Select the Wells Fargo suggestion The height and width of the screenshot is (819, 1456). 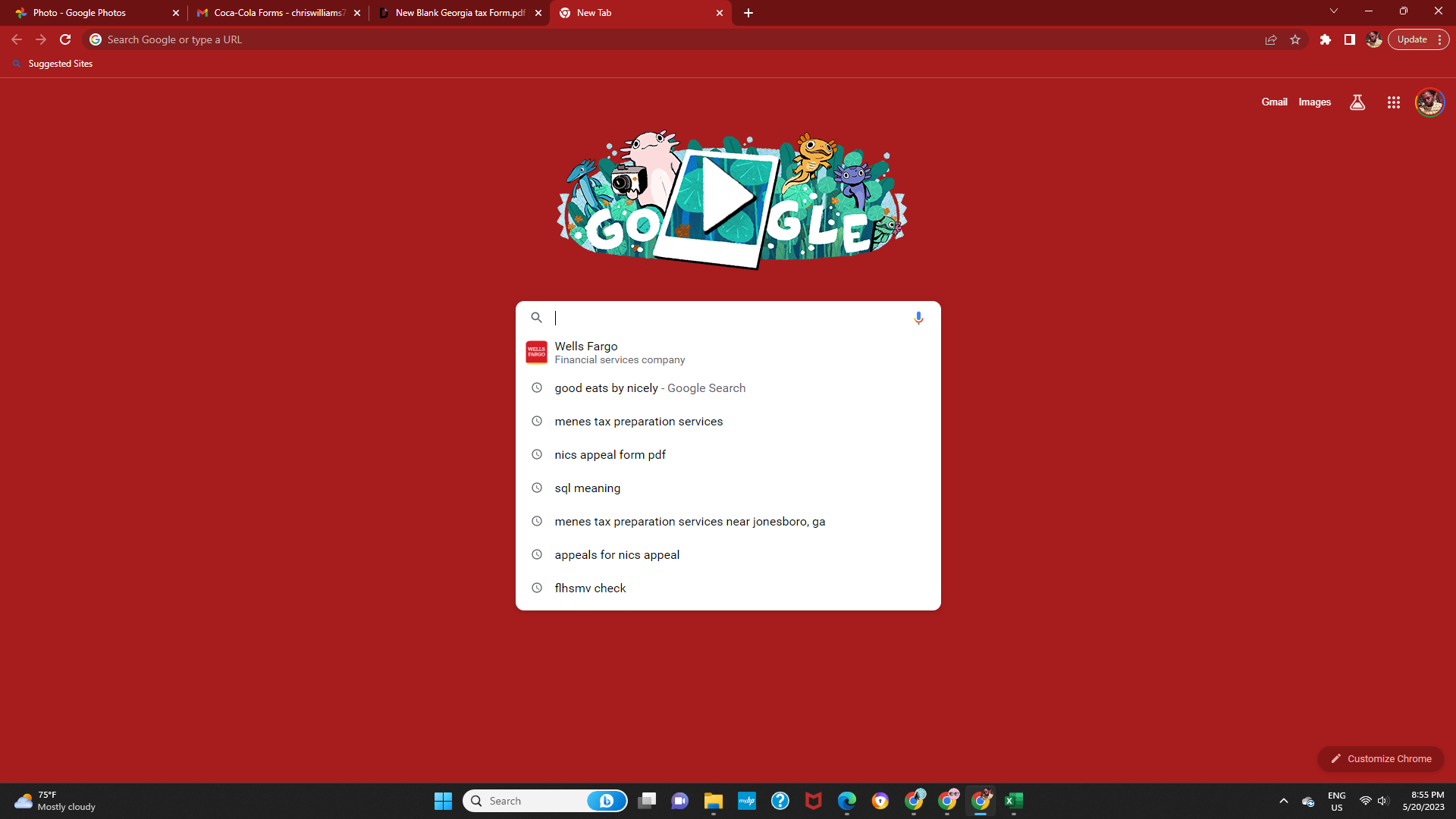click(728, 353)
